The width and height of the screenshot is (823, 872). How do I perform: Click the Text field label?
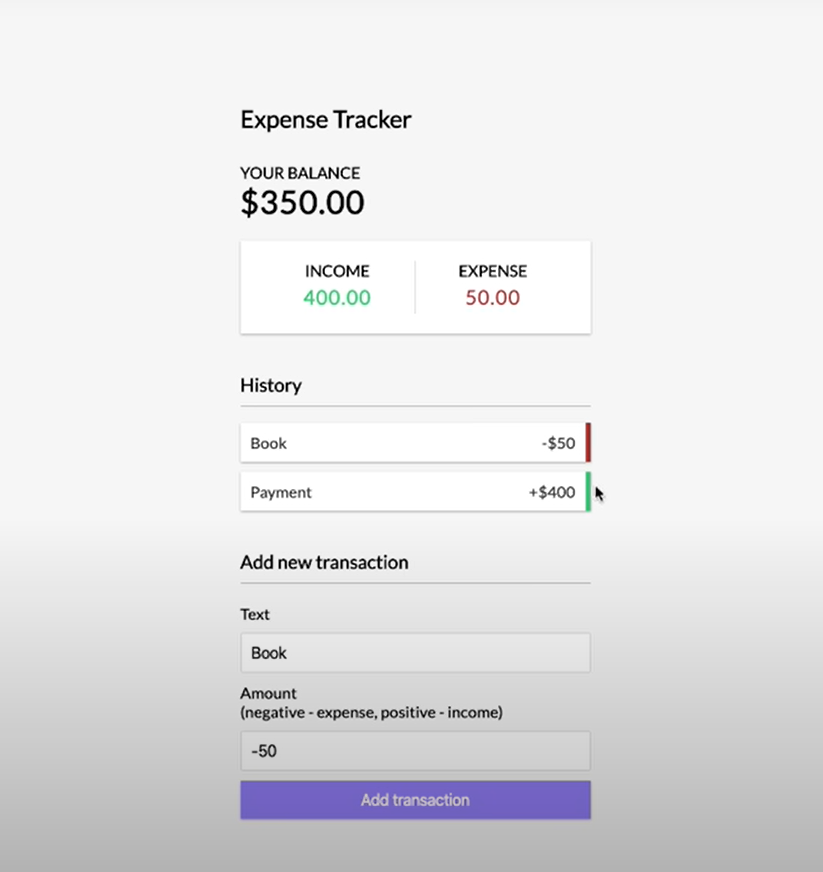(255, 614)
